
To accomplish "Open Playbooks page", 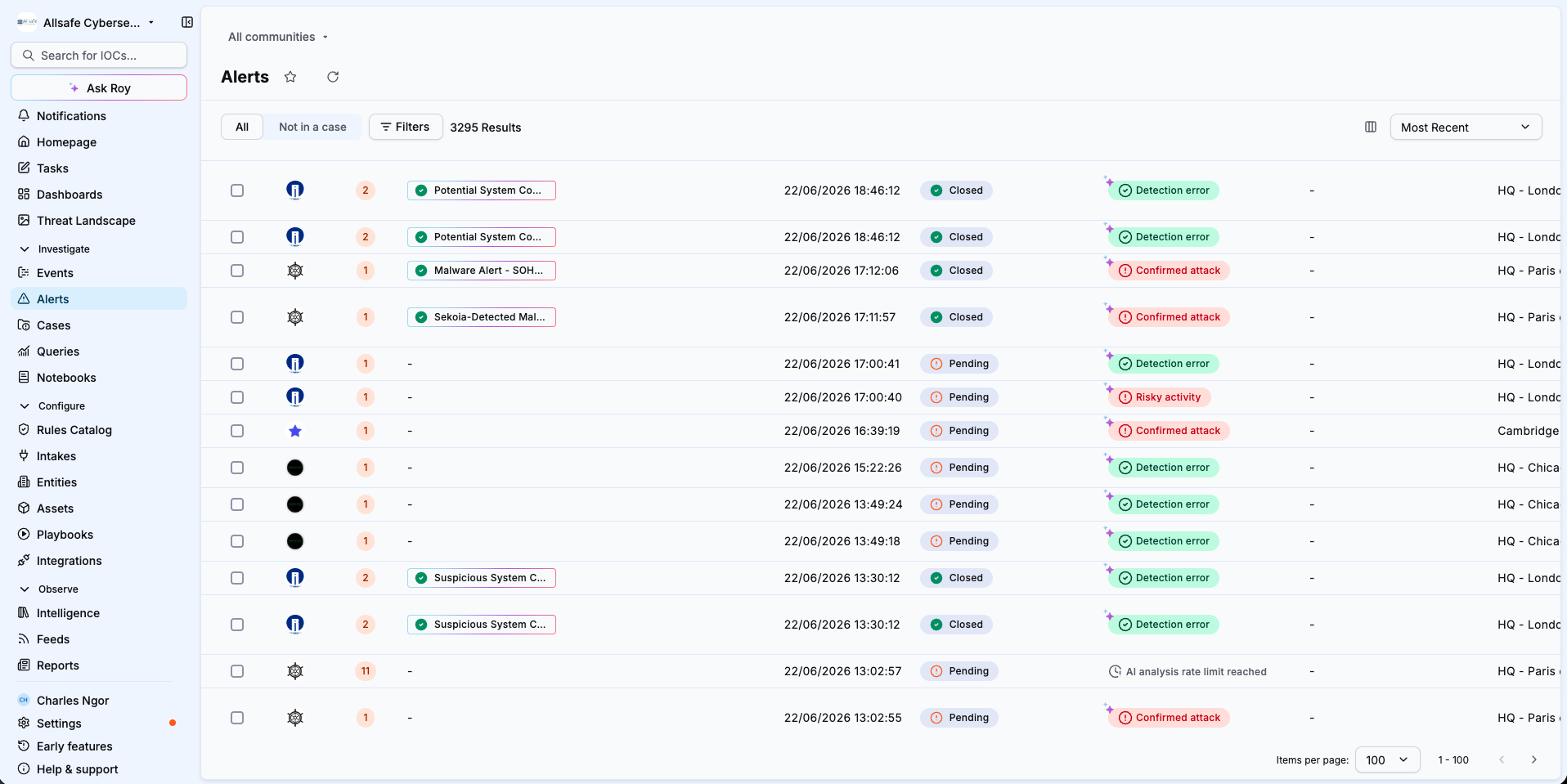I will pos(98,535).
